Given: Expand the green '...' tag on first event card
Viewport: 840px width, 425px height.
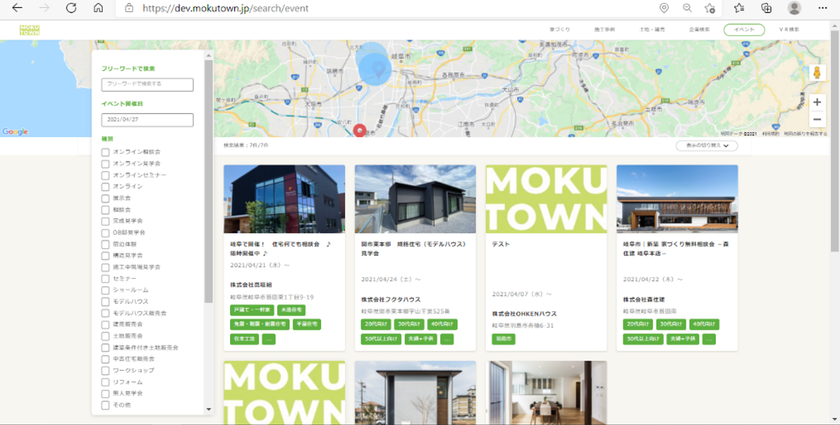Looking at the screenshot, I should point(269,339).
